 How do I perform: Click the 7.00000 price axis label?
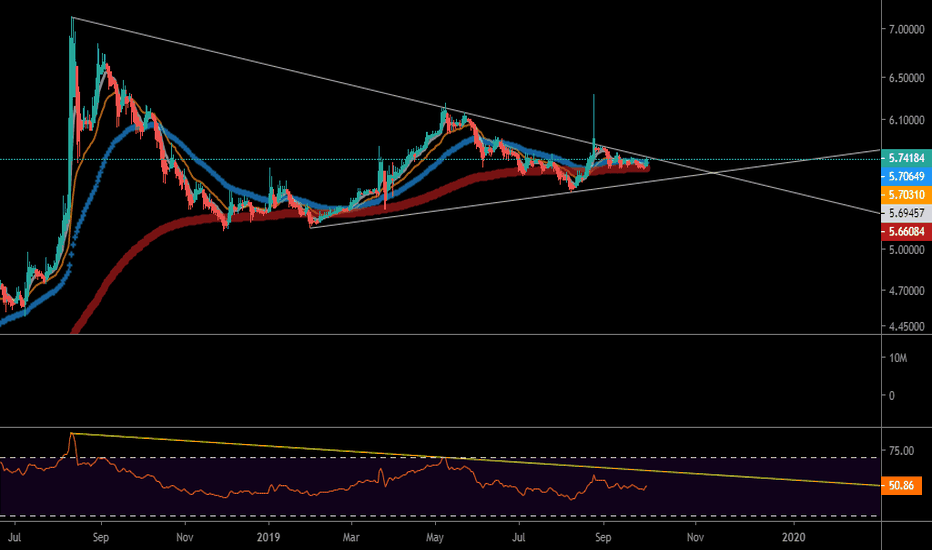[x=906, y=29]
